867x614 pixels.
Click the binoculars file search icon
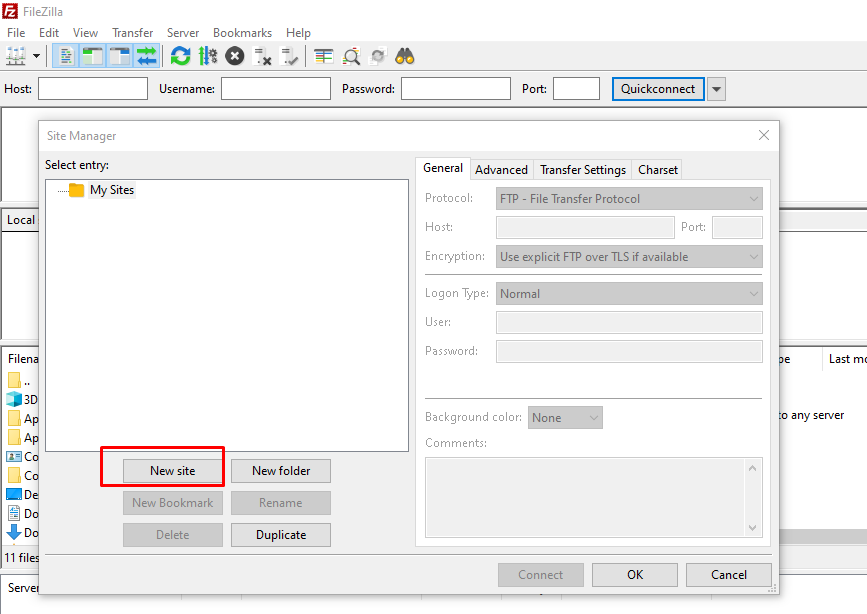click(405, 56)
